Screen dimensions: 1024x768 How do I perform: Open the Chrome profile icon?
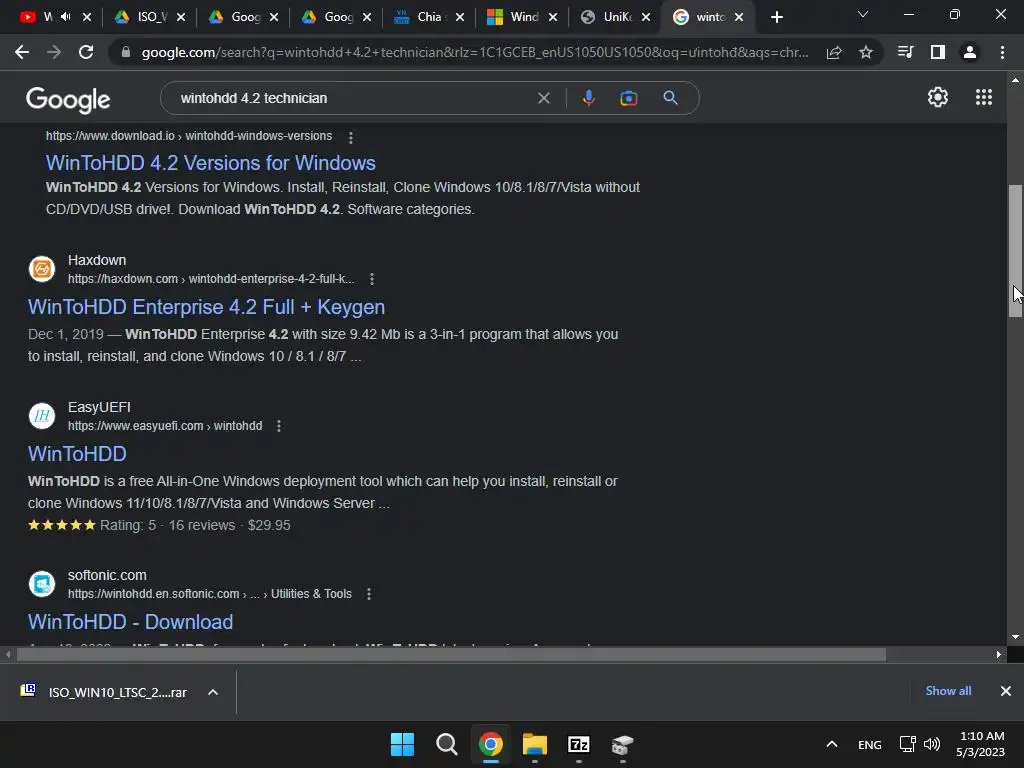point(970,52)
